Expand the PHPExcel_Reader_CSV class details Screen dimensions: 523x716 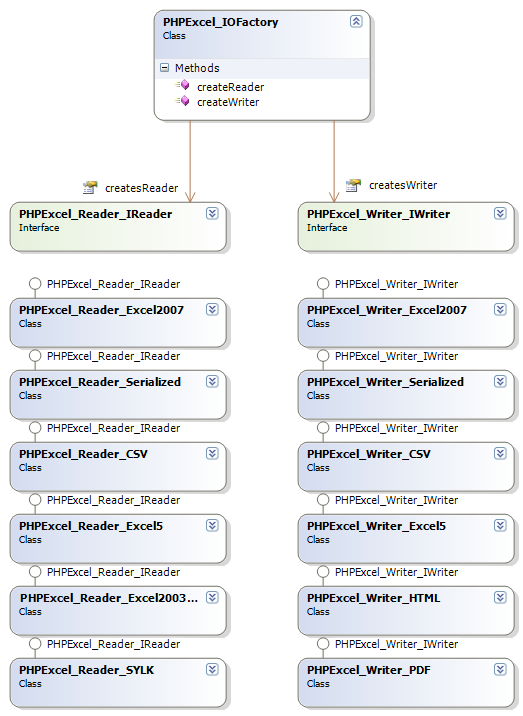coord(212,453)
